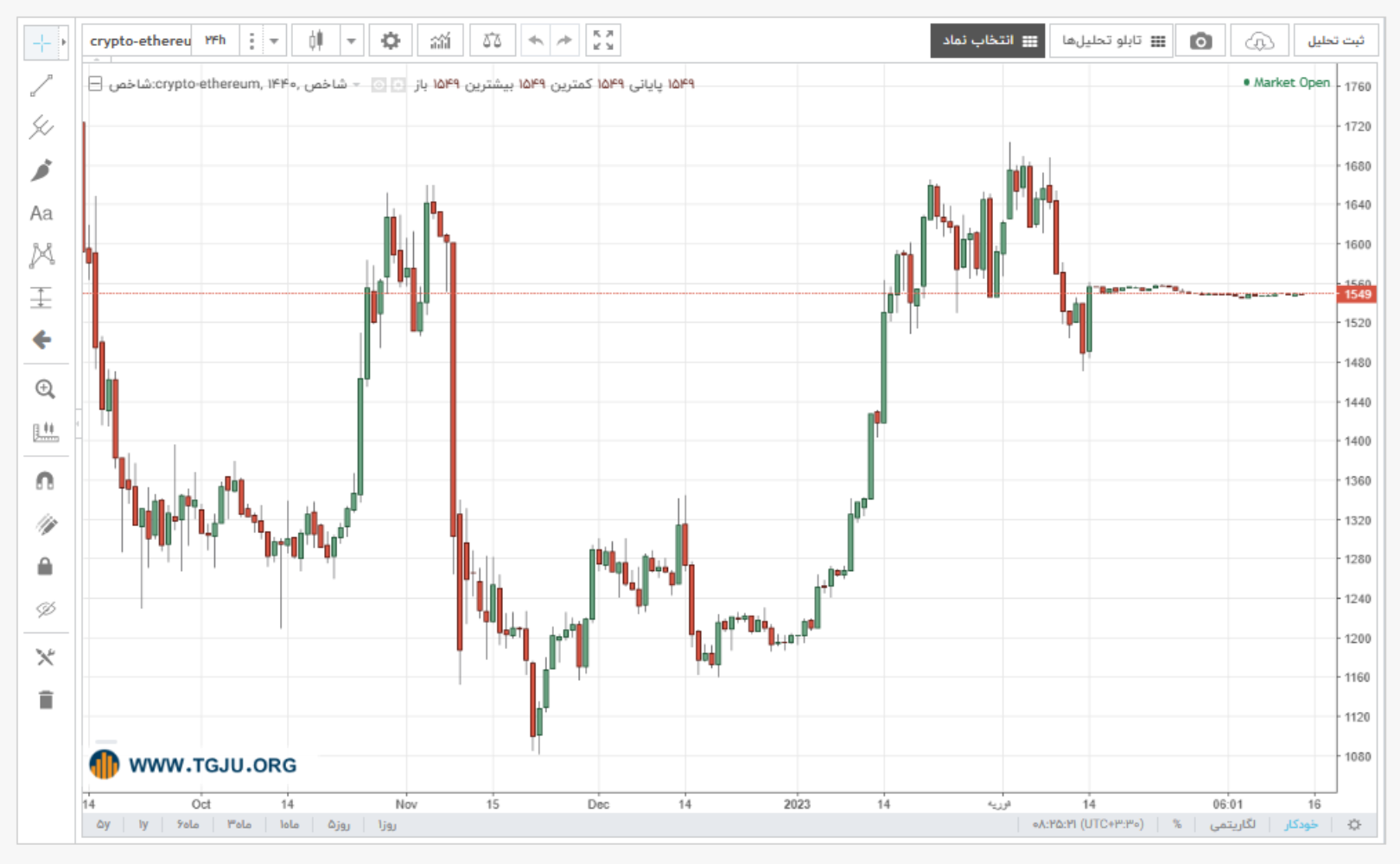This screenshot has width=1400, height=864.
Task: Click the ثبت تحلیل submit analysis button
Action: (x=1335, y=41)
